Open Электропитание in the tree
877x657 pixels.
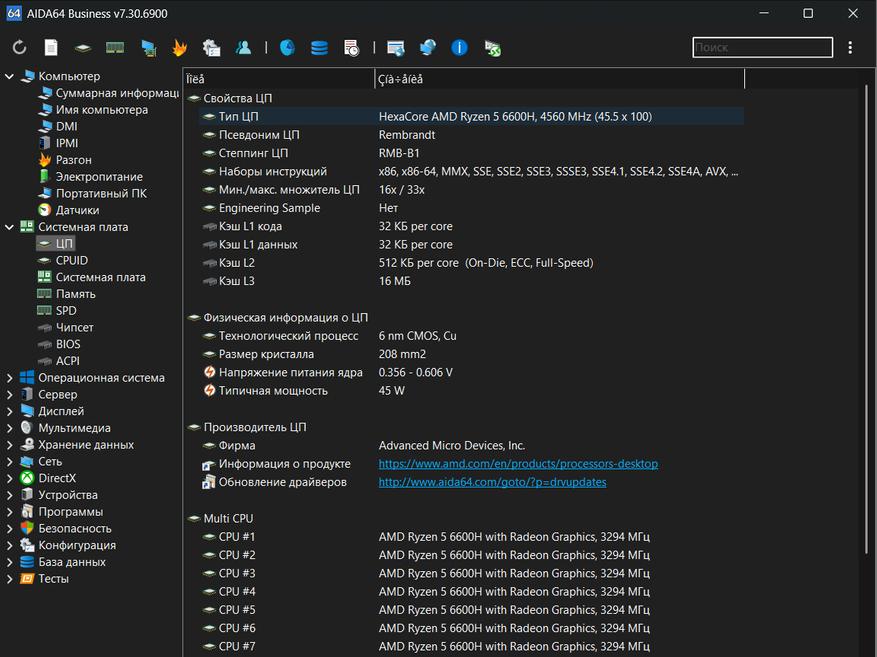point(90,177)
